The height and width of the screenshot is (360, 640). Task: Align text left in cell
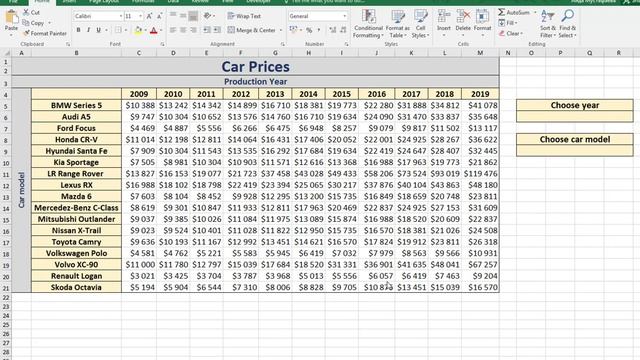(173, 30)
